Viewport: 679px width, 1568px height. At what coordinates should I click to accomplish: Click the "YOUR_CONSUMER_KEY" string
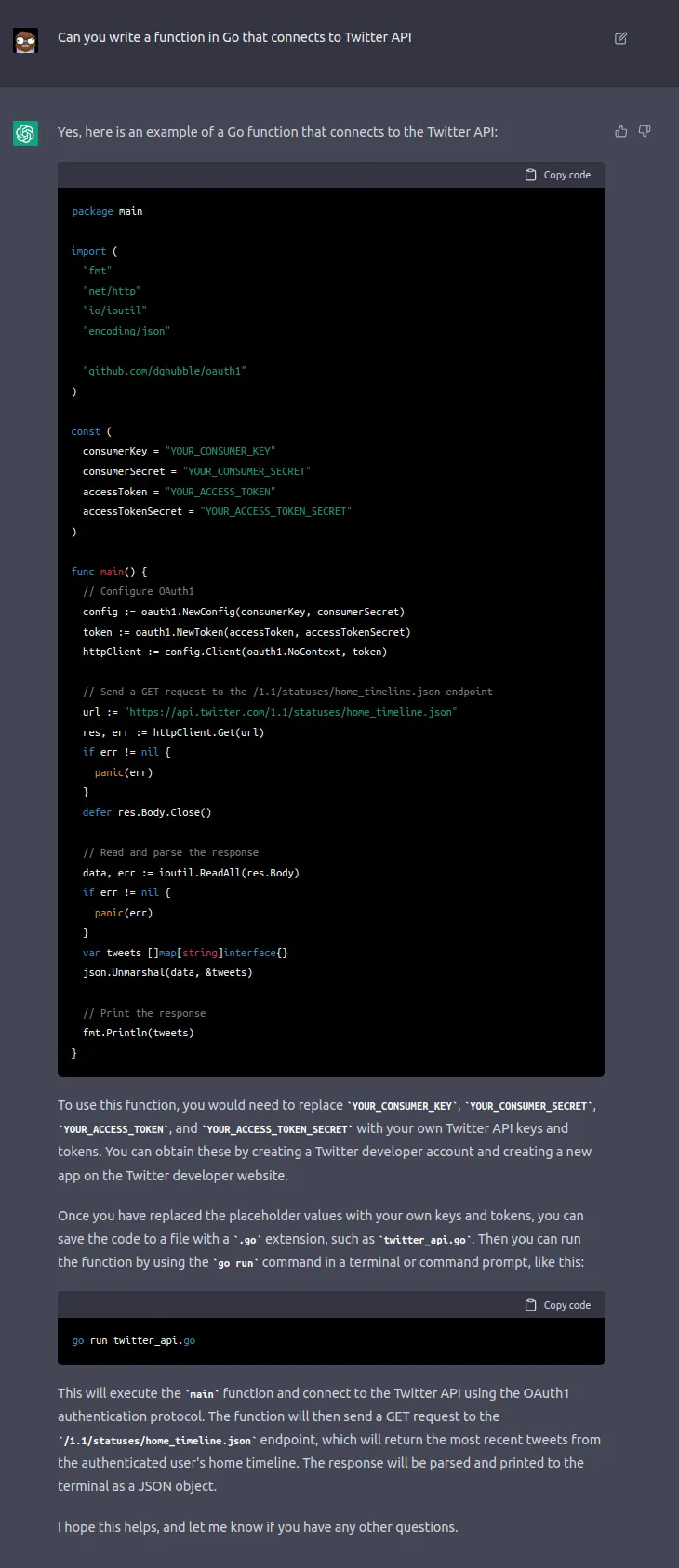coord(220,451)
